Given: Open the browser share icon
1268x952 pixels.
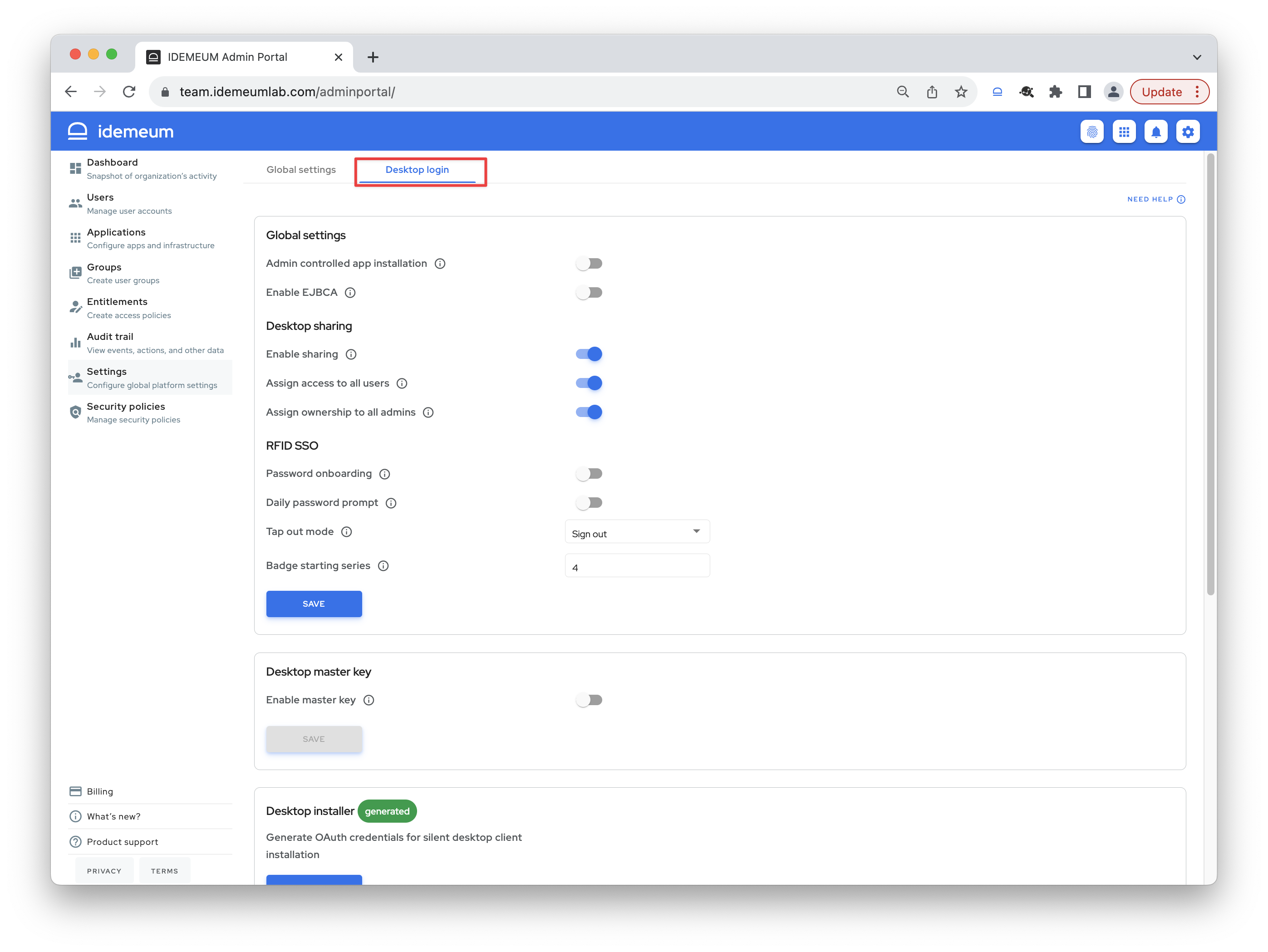Looking at the screenshot, I should pyautogui.click(x=932, y=92).
